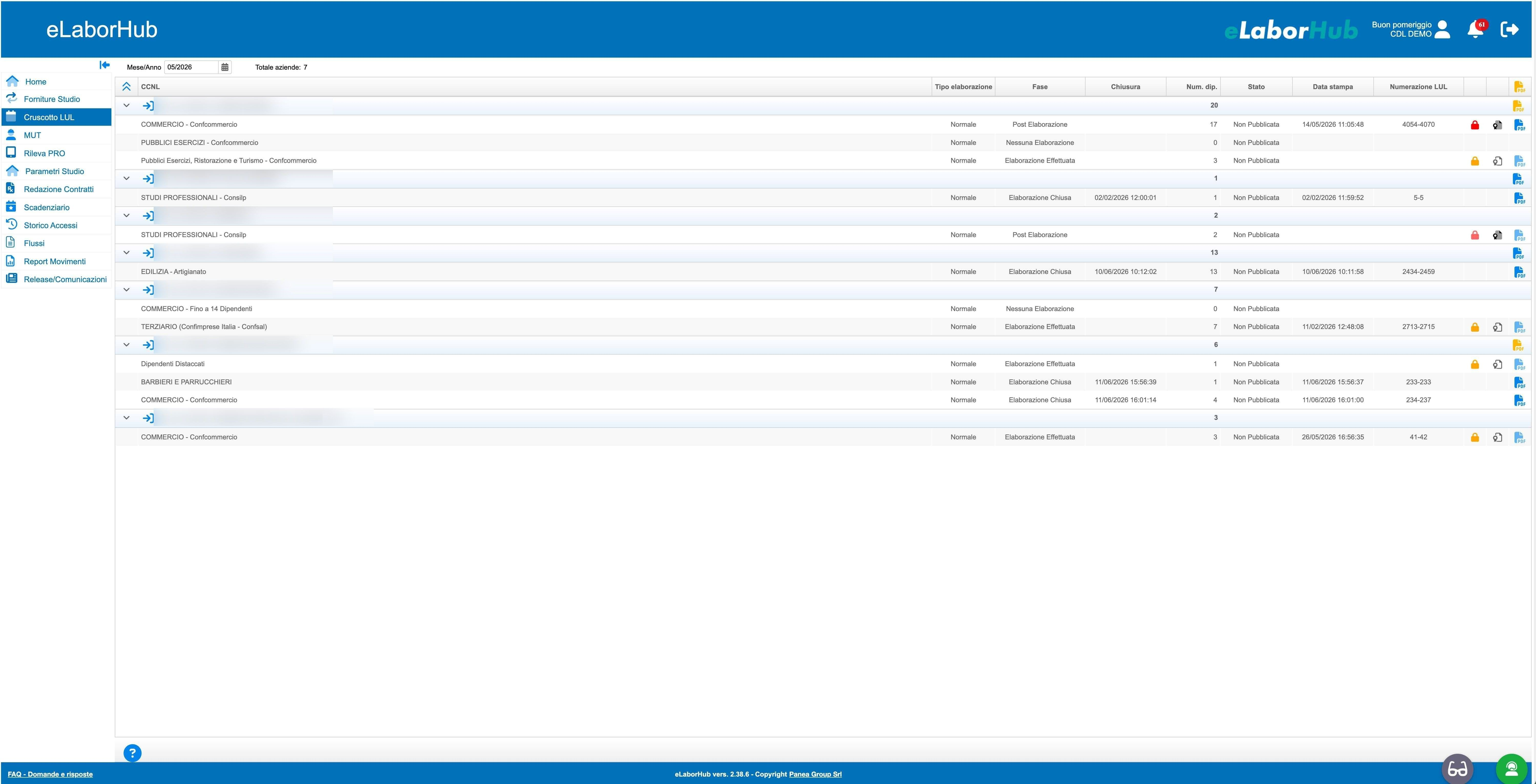
Task: Collapse the group above the 41-42 row
Action: point(127,418)
